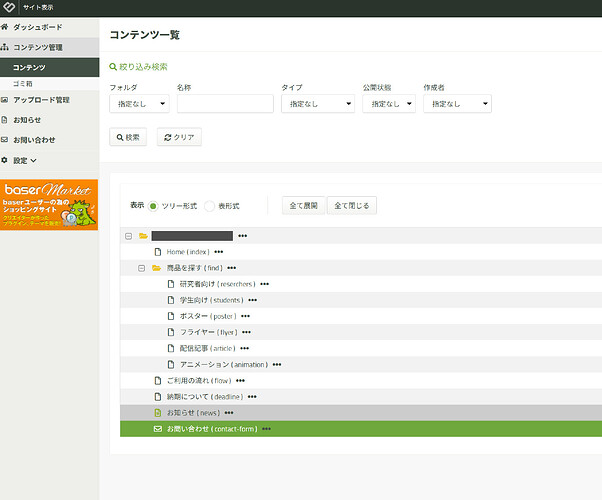
Task: Click the 名称 text input field
Action: 225,104
